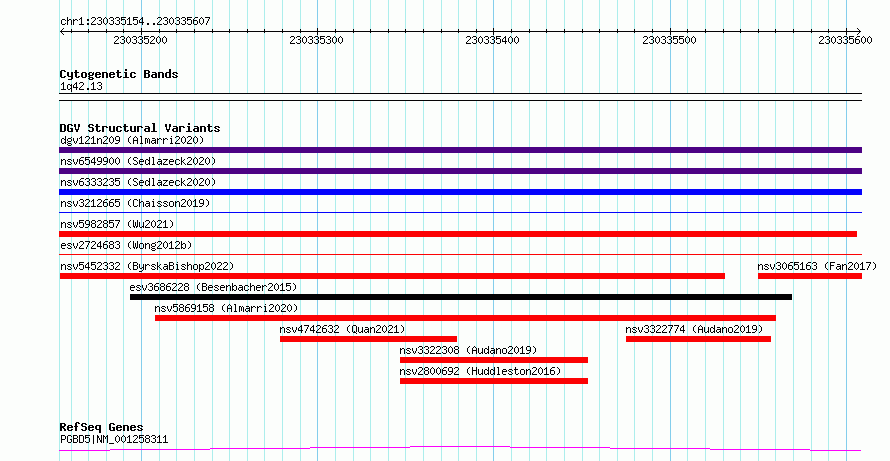Screen dimensions: 890x461
Task: Click the dgv121n209 (Almarri2020) variant bar
Action: [460, 150]
